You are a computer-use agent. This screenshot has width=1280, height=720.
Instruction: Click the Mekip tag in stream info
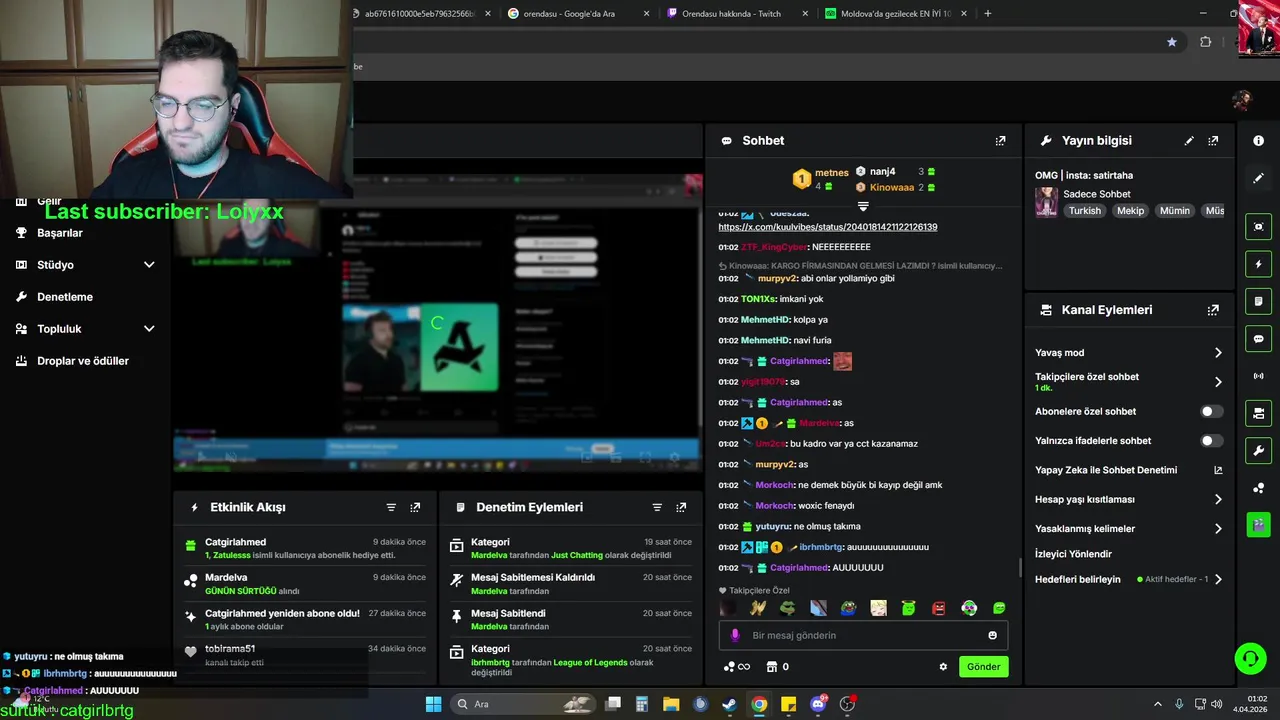coord(1130,211)
